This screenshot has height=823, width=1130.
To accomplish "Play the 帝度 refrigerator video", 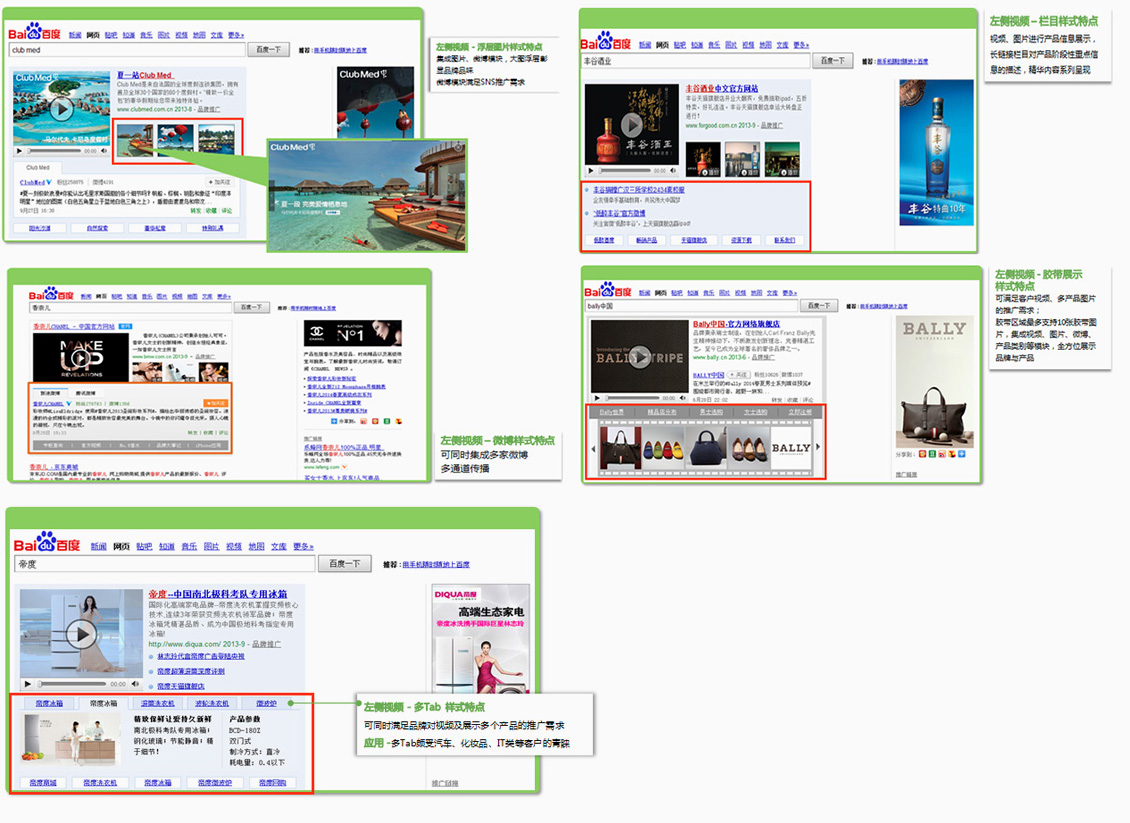I will point(81,634).
